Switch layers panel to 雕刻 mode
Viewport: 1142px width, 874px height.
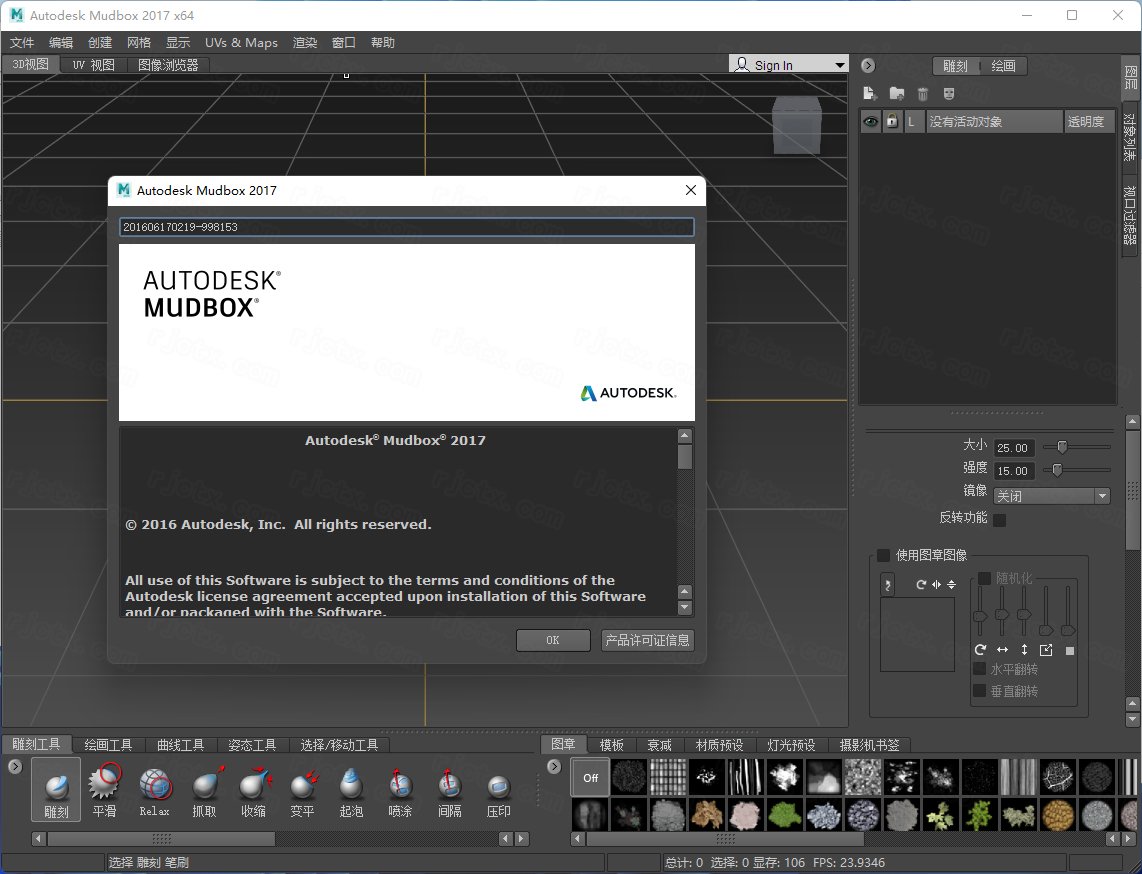[955, 66]
